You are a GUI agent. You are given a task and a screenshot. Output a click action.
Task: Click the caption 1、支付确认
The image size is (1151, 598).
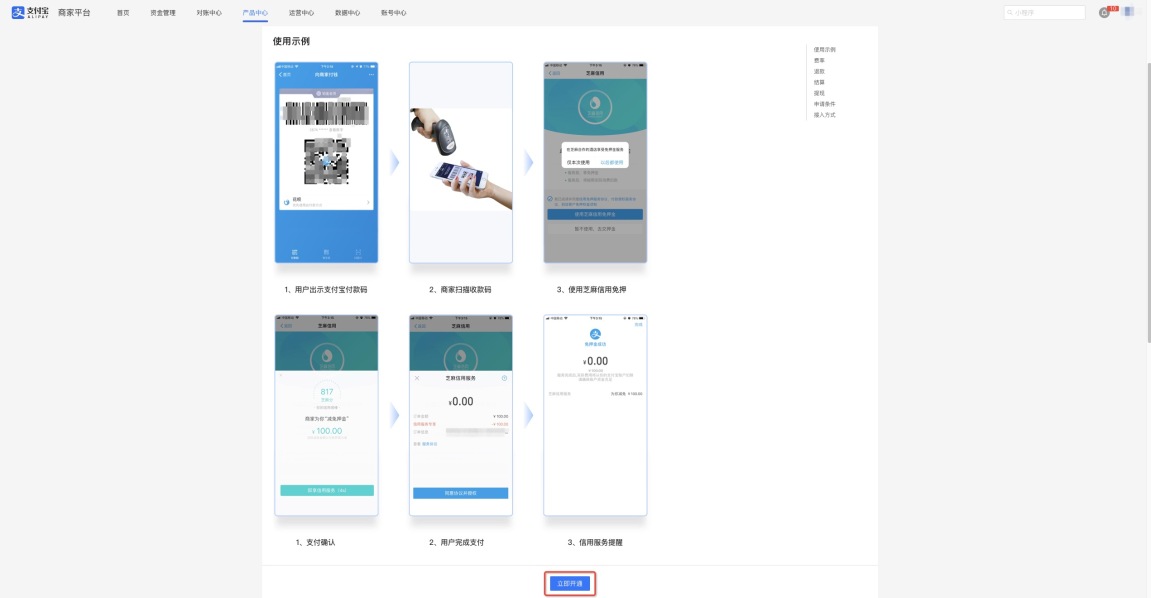[x=316, y=543]
